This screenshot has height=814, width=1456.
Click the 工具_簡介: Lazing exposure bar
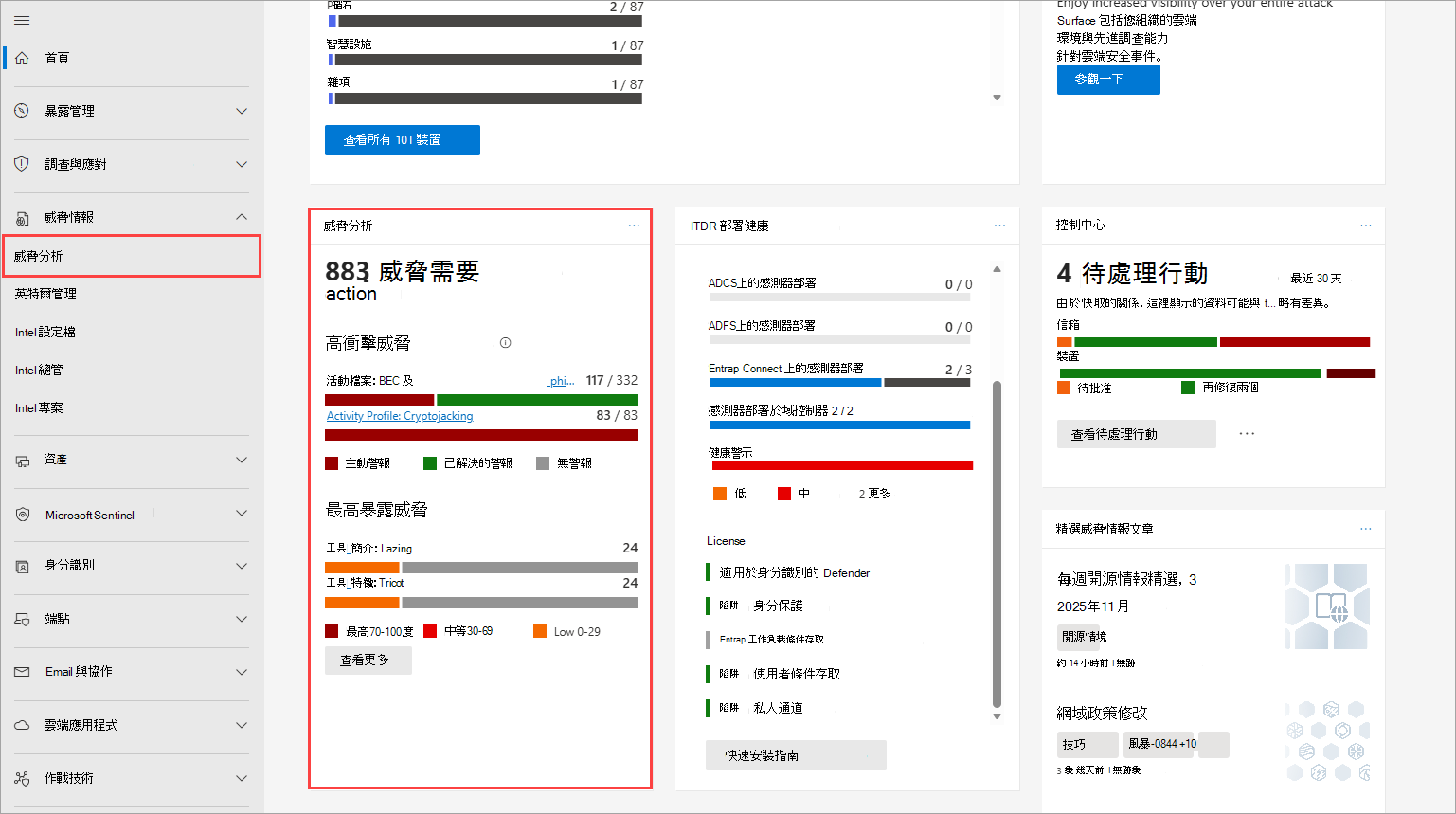tap(481, 568)
